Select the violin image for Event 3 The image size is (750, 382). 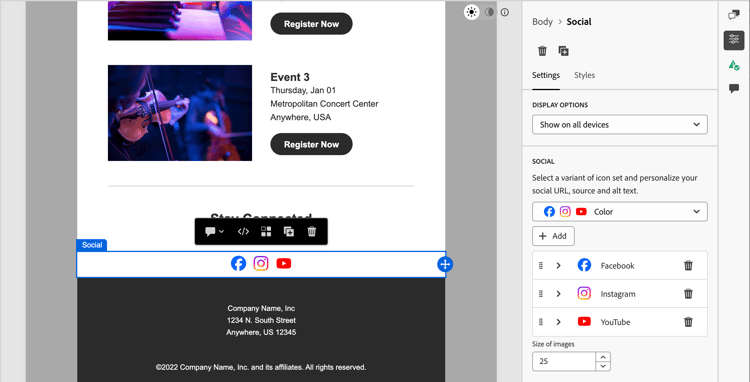pos(180,113)
